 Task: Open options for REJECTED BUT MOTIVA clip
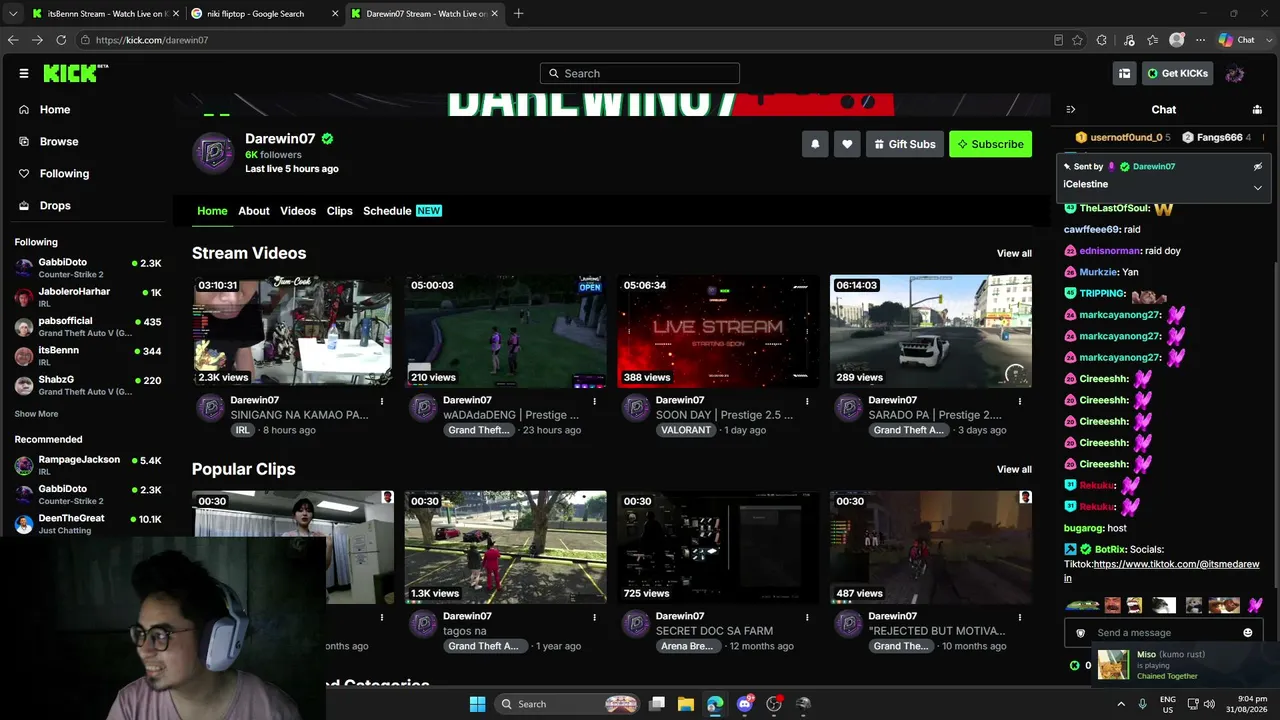pyautogui.click(x=1020, y=617)
